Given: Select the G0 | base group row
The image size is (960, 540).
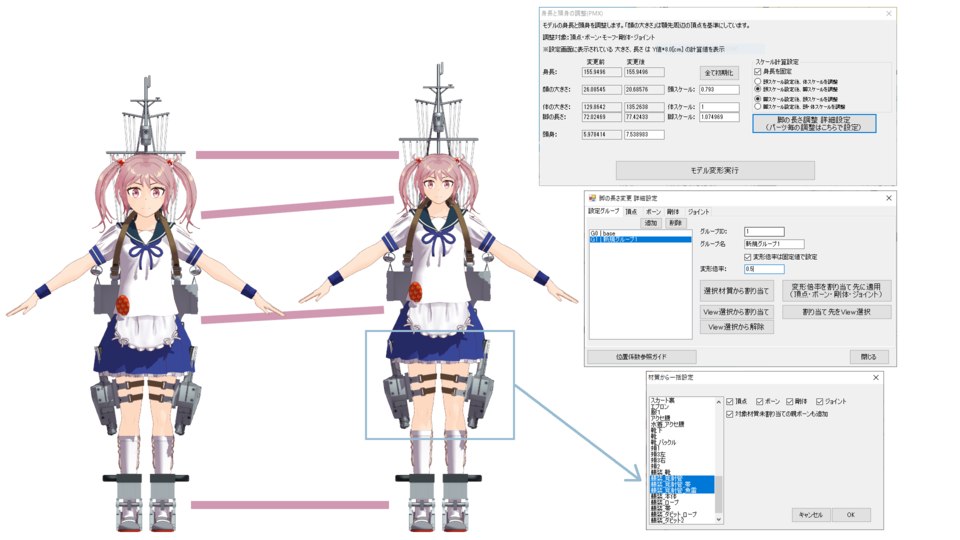Looking at the screenshot, I should pos(640,233).
